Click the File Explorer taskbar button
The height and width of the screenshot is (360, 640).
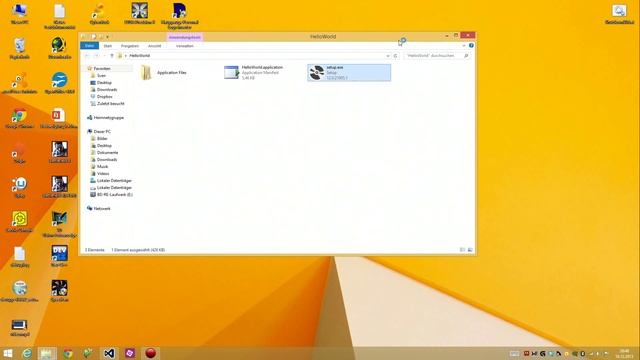point(47,353)
